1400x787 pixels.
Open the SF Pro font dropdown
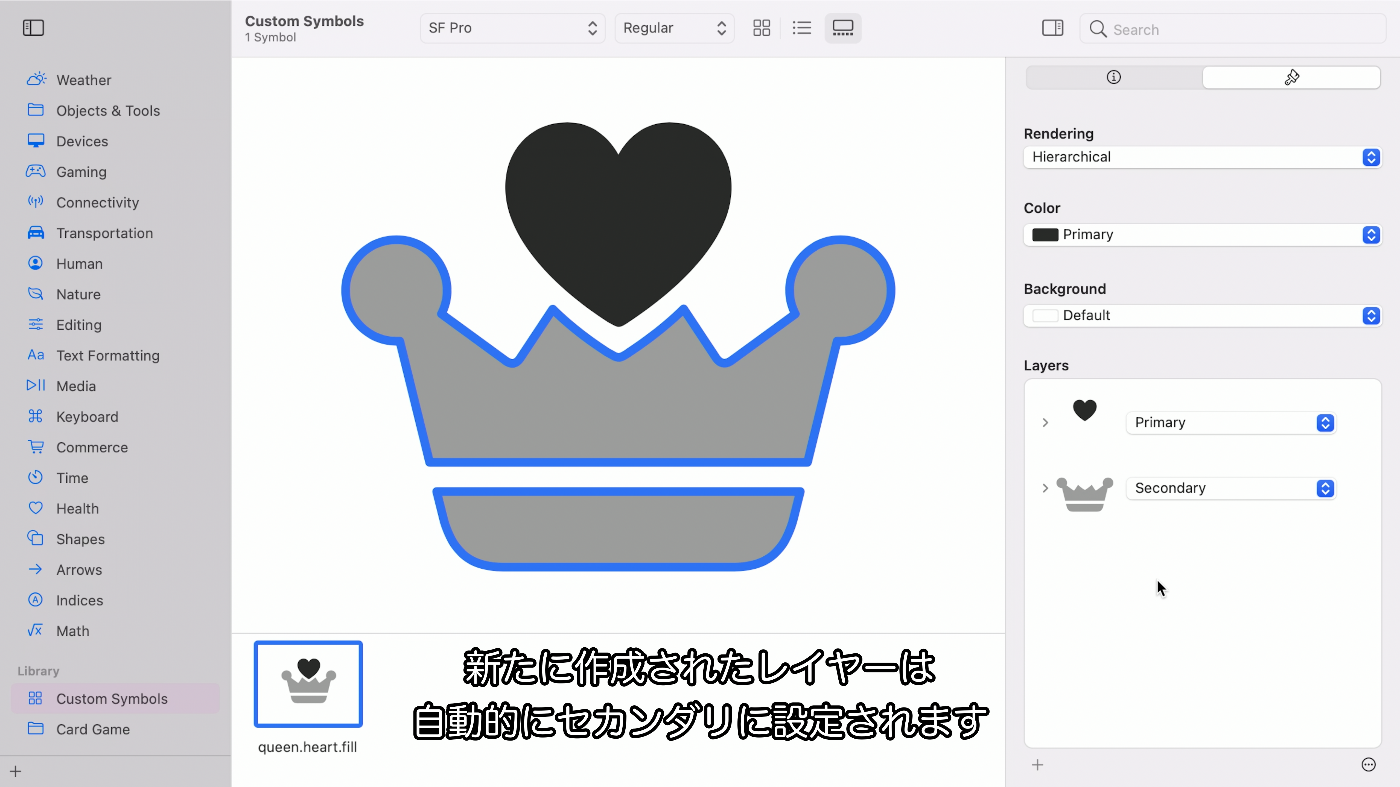513,28
